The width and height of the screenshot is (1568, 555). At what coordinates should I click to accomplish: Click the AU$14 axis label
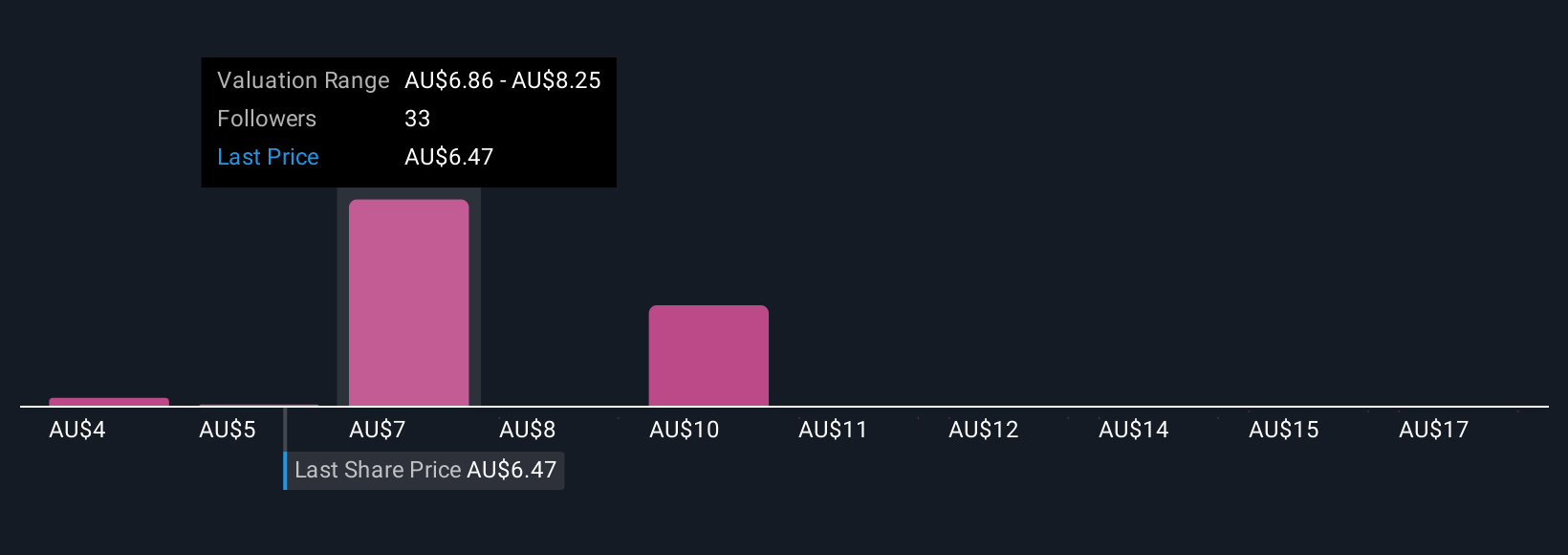pyautogui.click(x=1134, y=430)
